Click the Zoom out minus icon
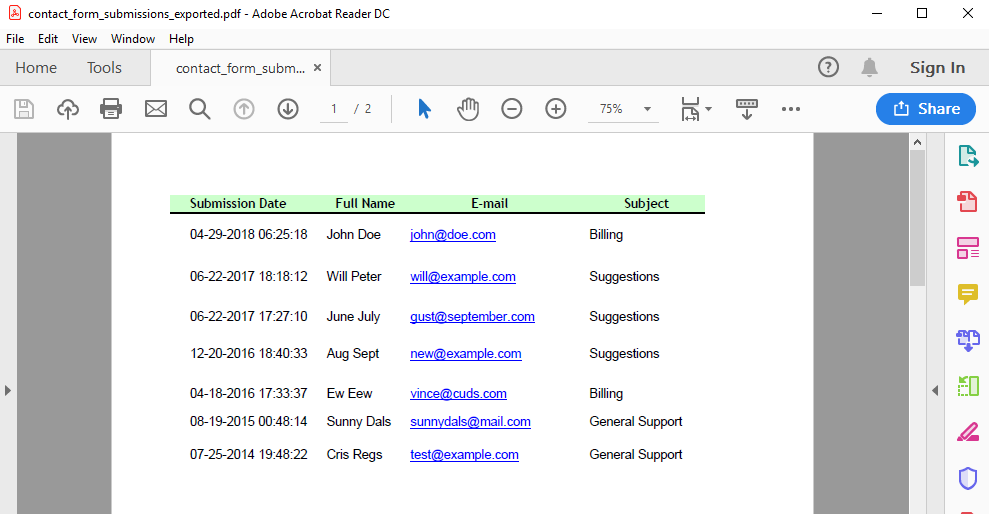The height and width of the screenshot is (514, 989). tap(512, 109)
